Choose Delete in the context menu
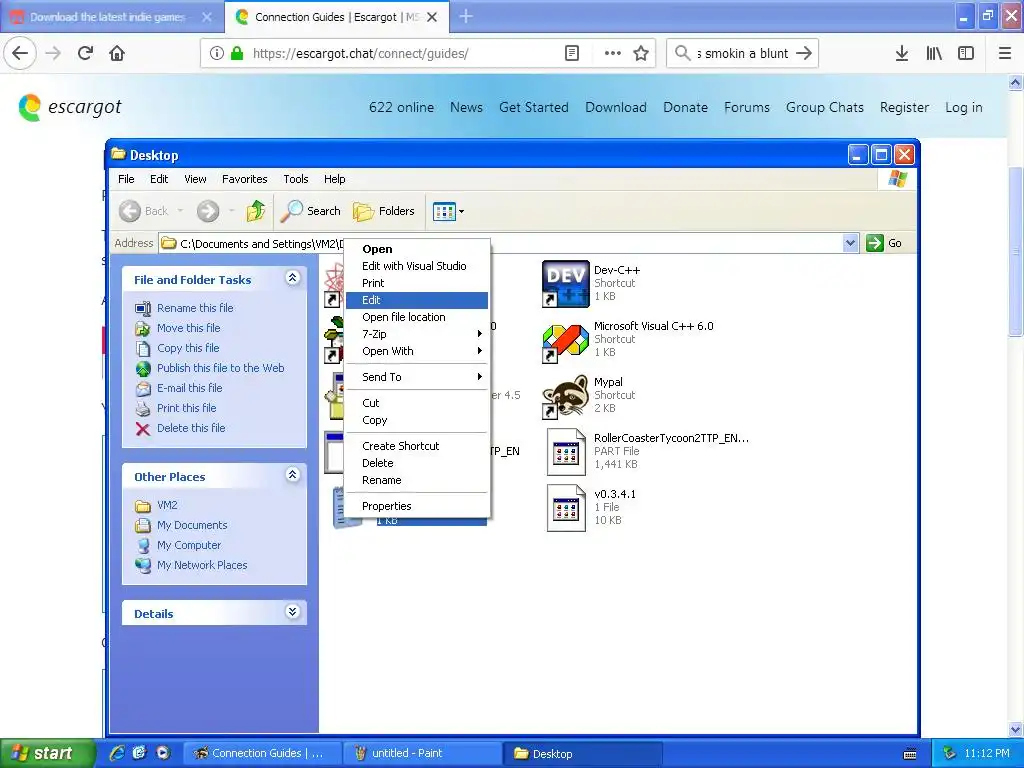1024x768 pixels. pos(417,463)
